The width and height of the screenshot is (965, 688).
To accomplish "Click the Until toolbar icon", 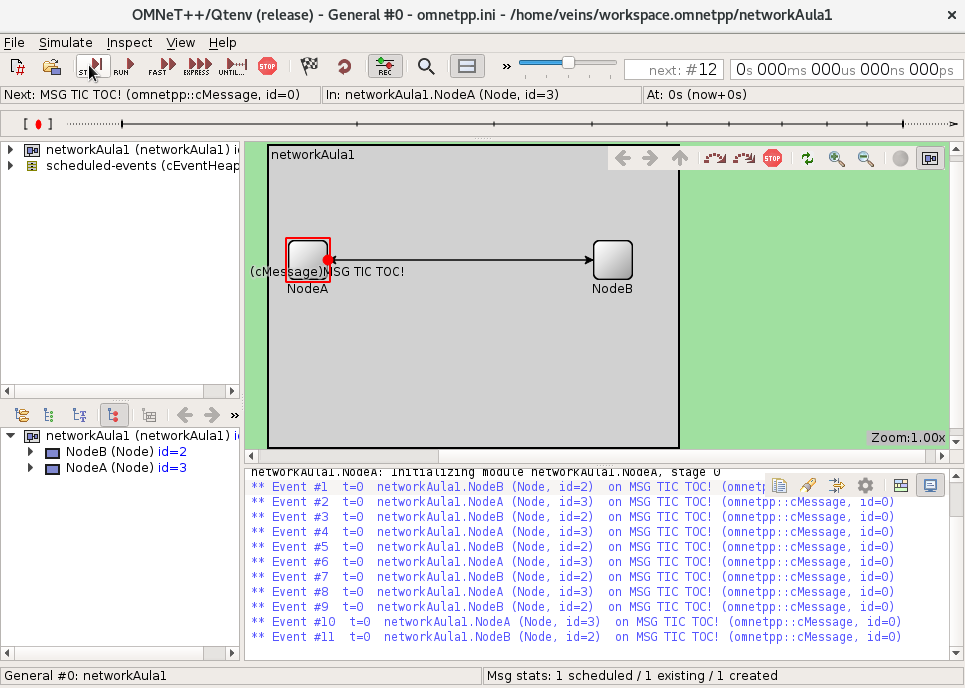I will click(x=231, y=66).
